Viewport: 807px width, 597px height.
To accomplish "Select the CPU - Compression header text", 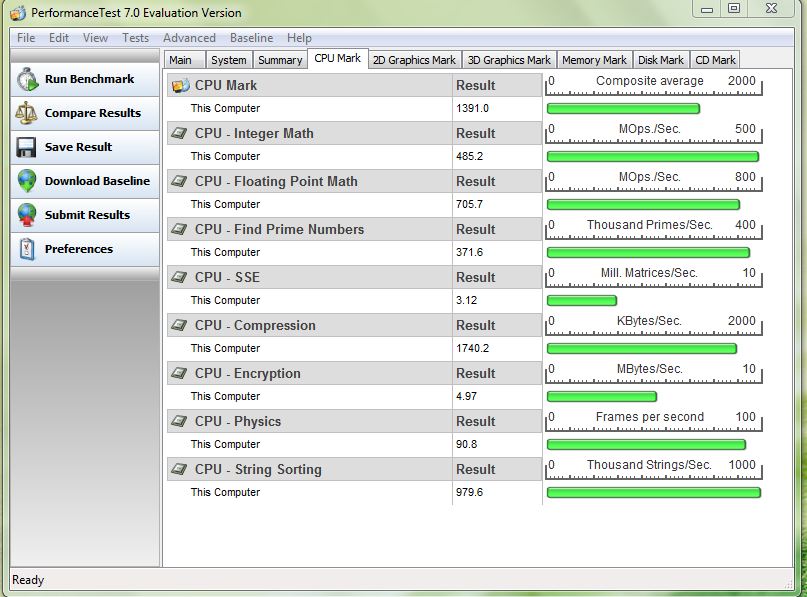I will (x=255, y=325).
